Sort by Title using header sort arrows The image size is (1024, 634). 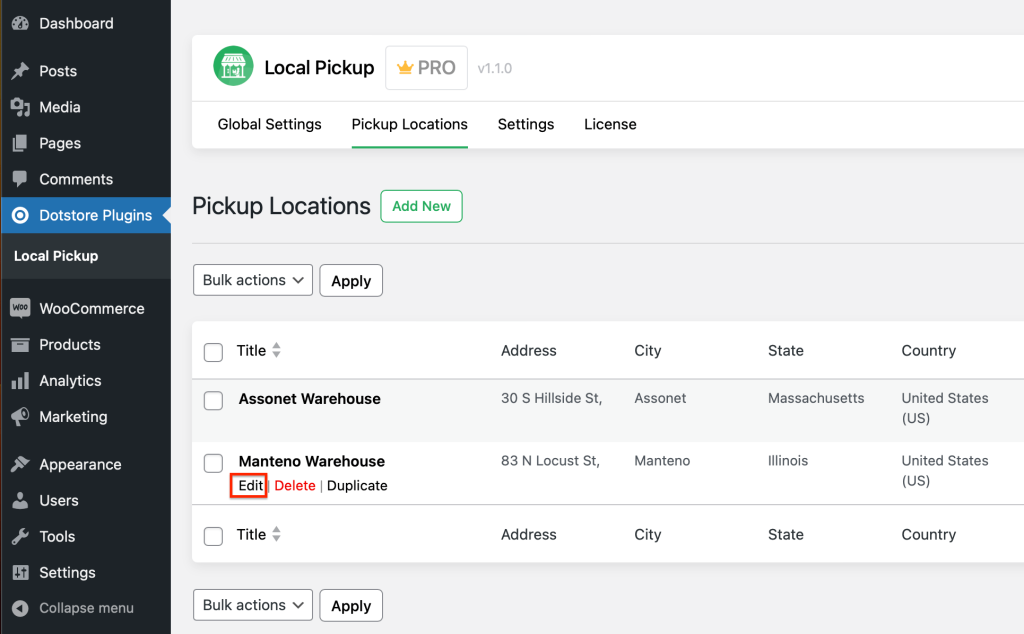(277, 351)
